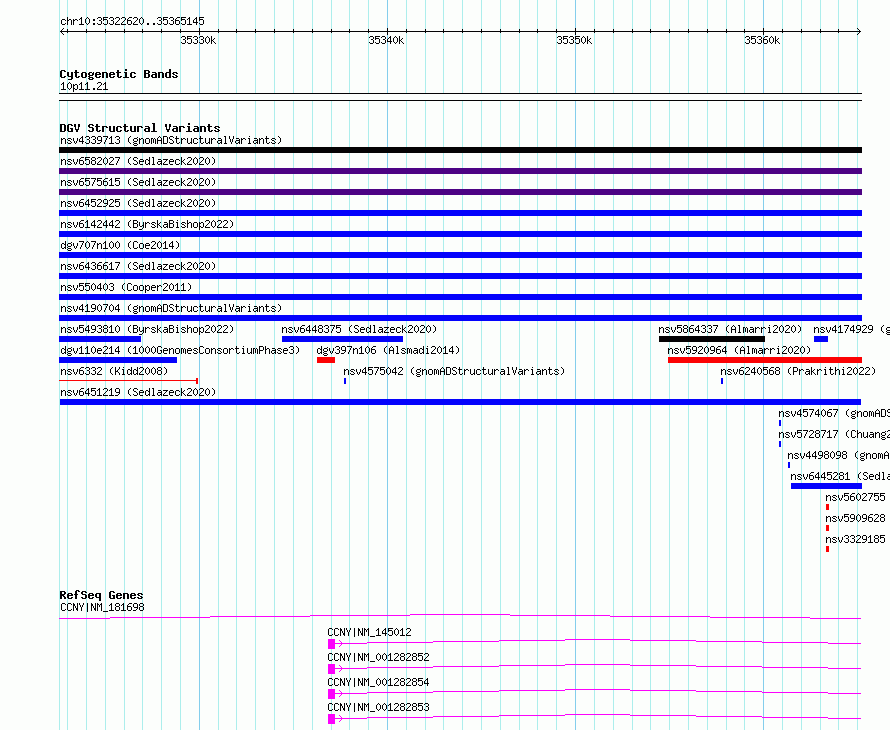Select nsv5864337 (Almarri2020) label
The width and height of the screenshot is (890, 730).
tap(730, 329)
